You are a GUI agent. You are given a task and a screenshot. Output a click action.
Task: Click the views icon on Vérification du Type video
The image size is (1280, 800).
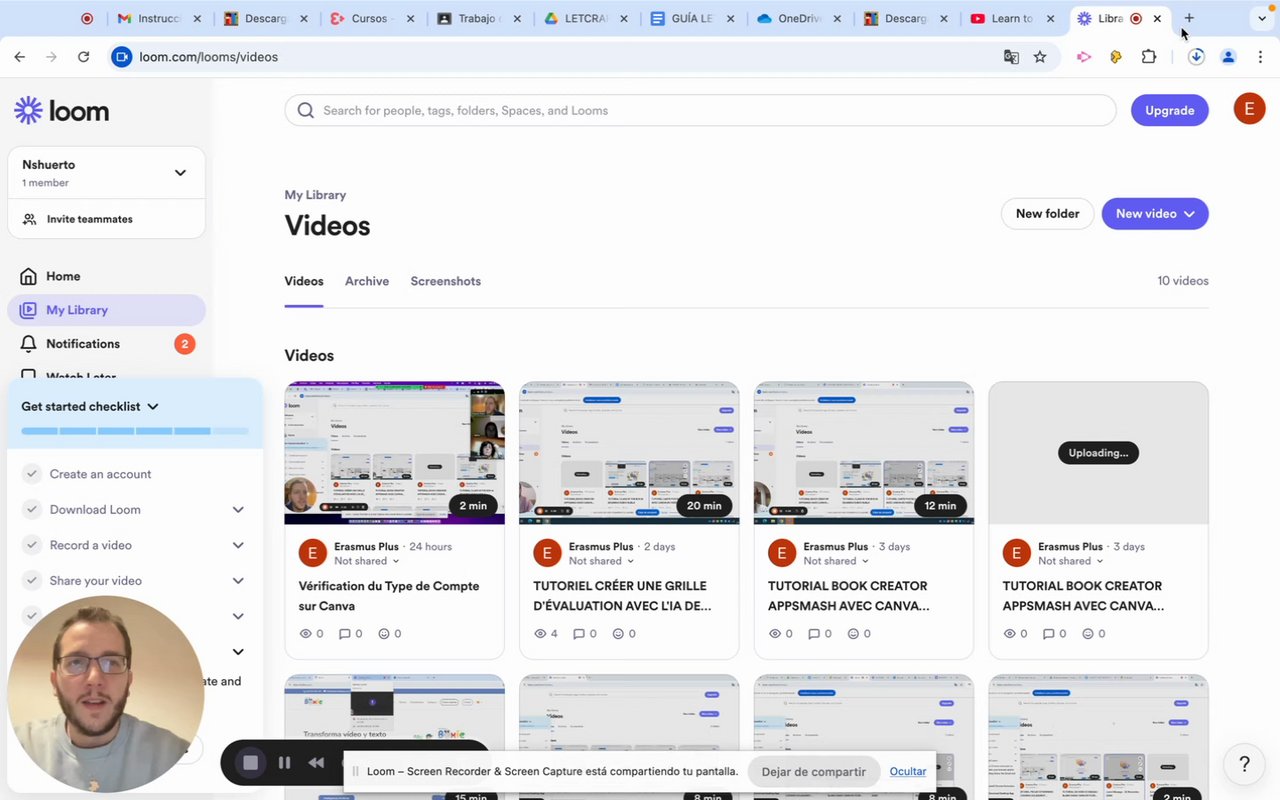(306, 634)
